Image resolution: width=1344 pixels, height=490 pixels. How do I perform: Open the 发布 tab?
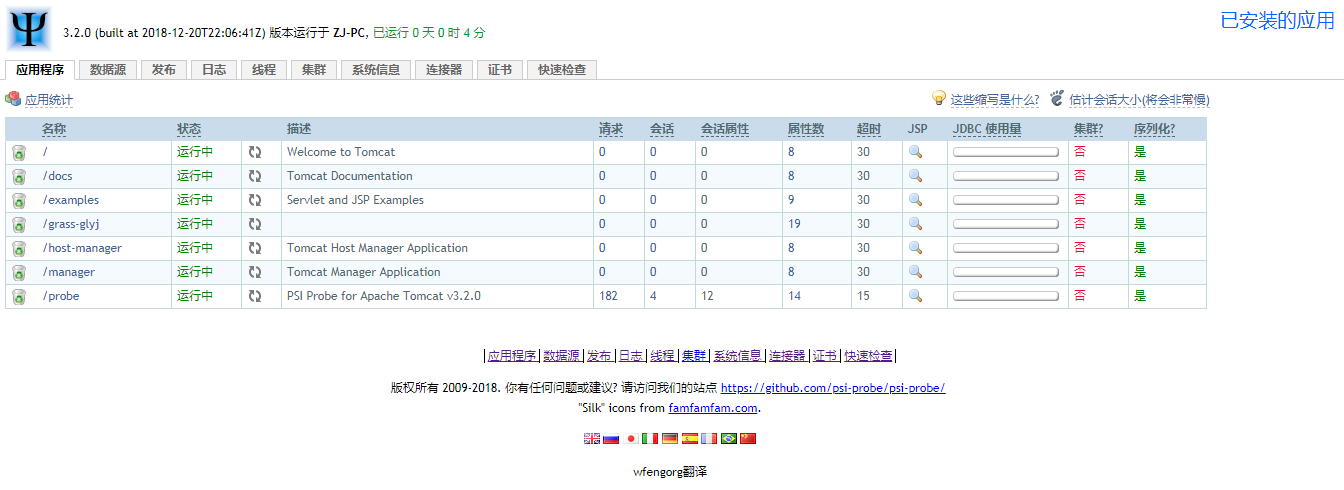pyautogui.click(x=164, y=70)
